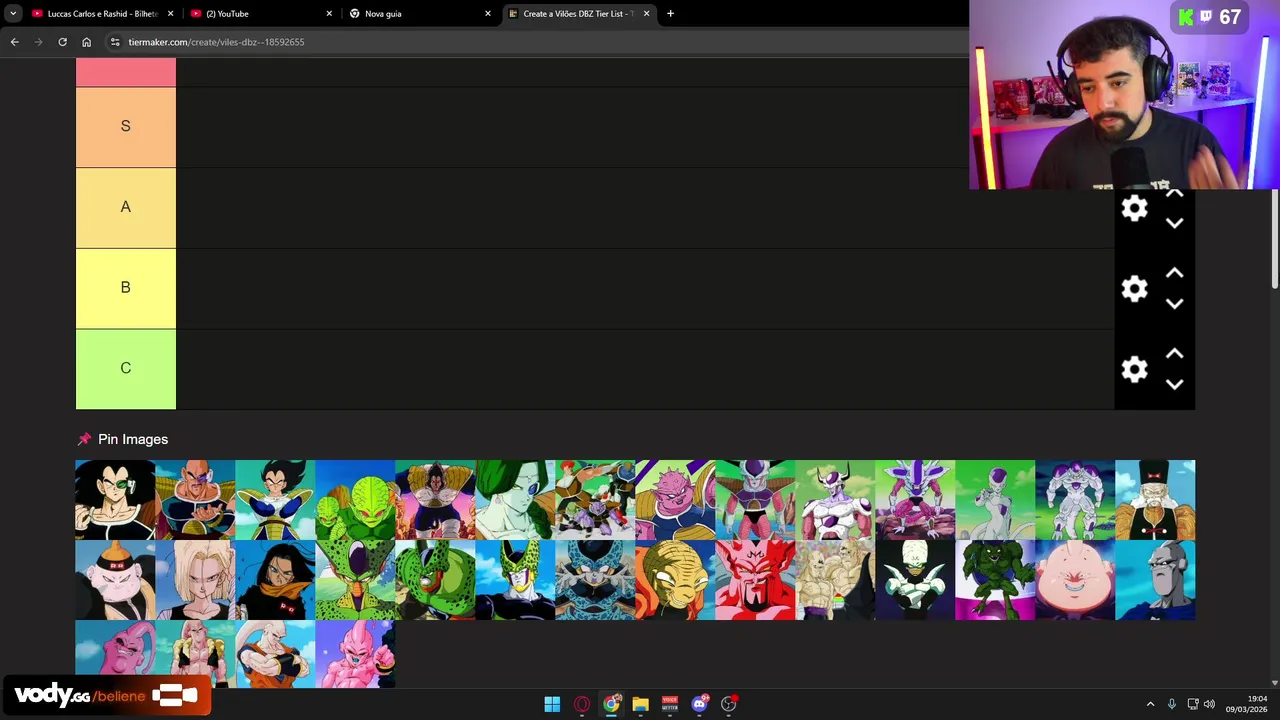The height and width of the screenshot is (720, 1280).
Task: Close the (2) YouTube tab
Action: point(329,14)
